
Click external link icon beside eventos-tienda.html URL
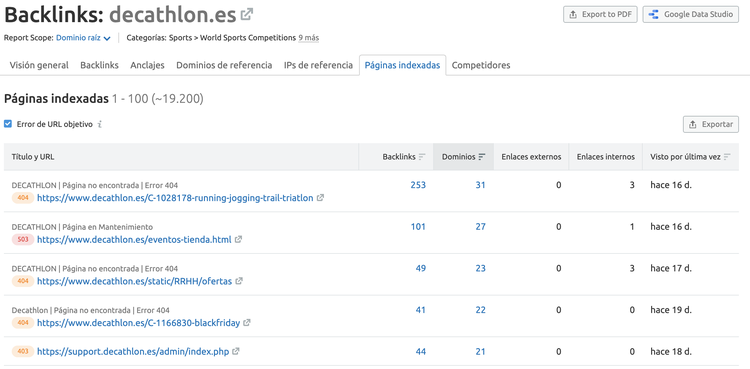238,239
